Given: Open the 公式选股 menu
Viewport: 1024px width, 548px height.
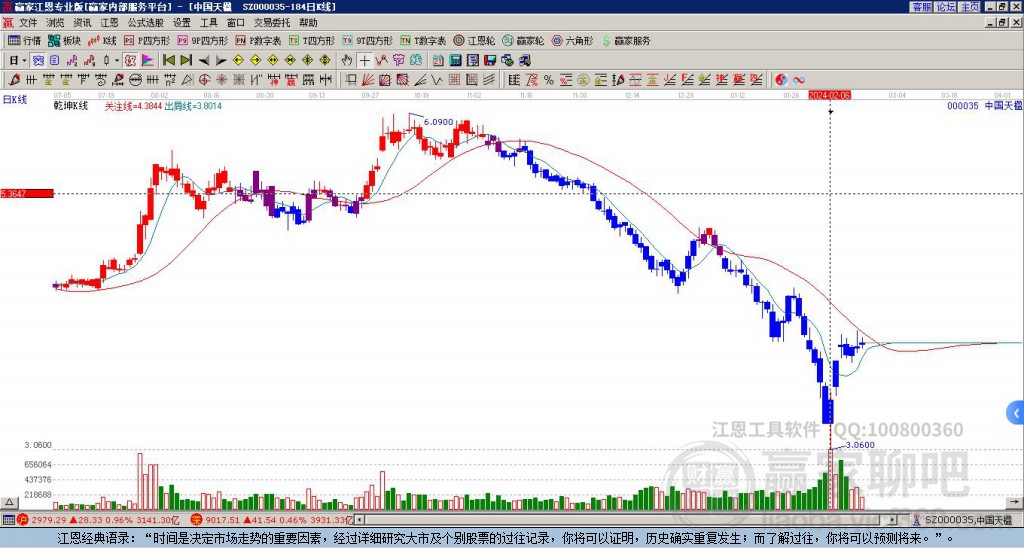Looking at the screenshot, I should [x=146, y=23].
